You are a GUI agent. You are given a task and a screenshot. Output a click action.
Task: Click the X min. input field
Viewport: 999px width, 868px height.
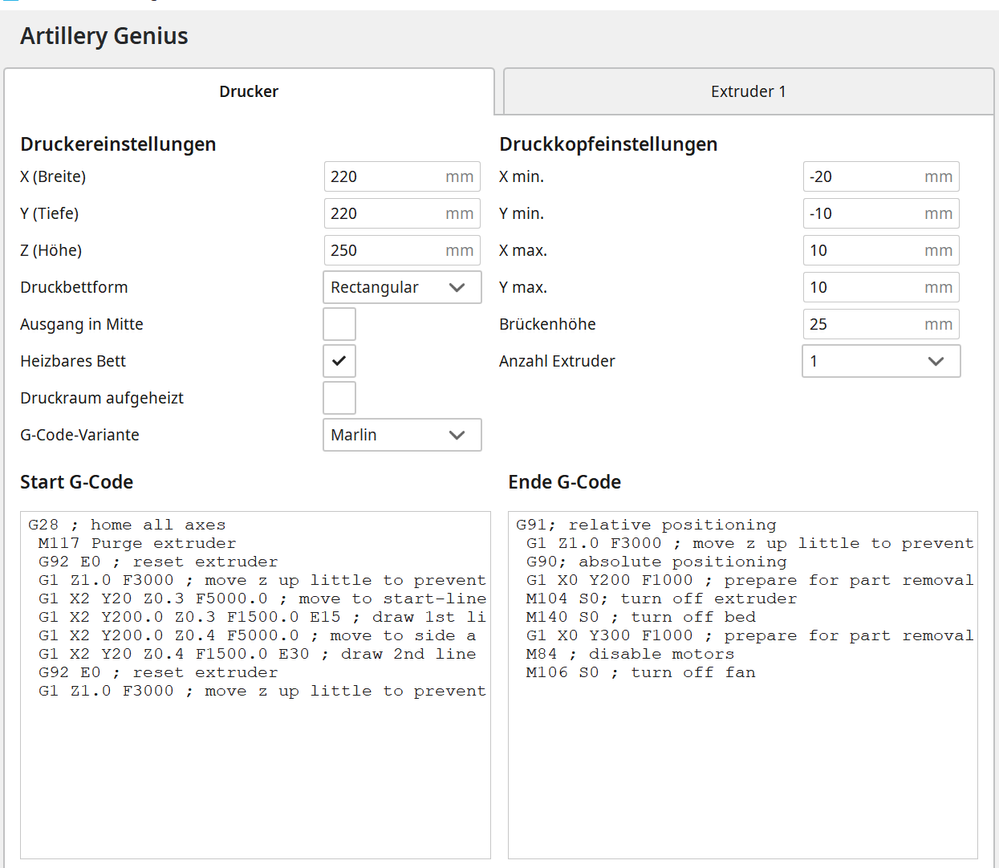coord(881,177)
